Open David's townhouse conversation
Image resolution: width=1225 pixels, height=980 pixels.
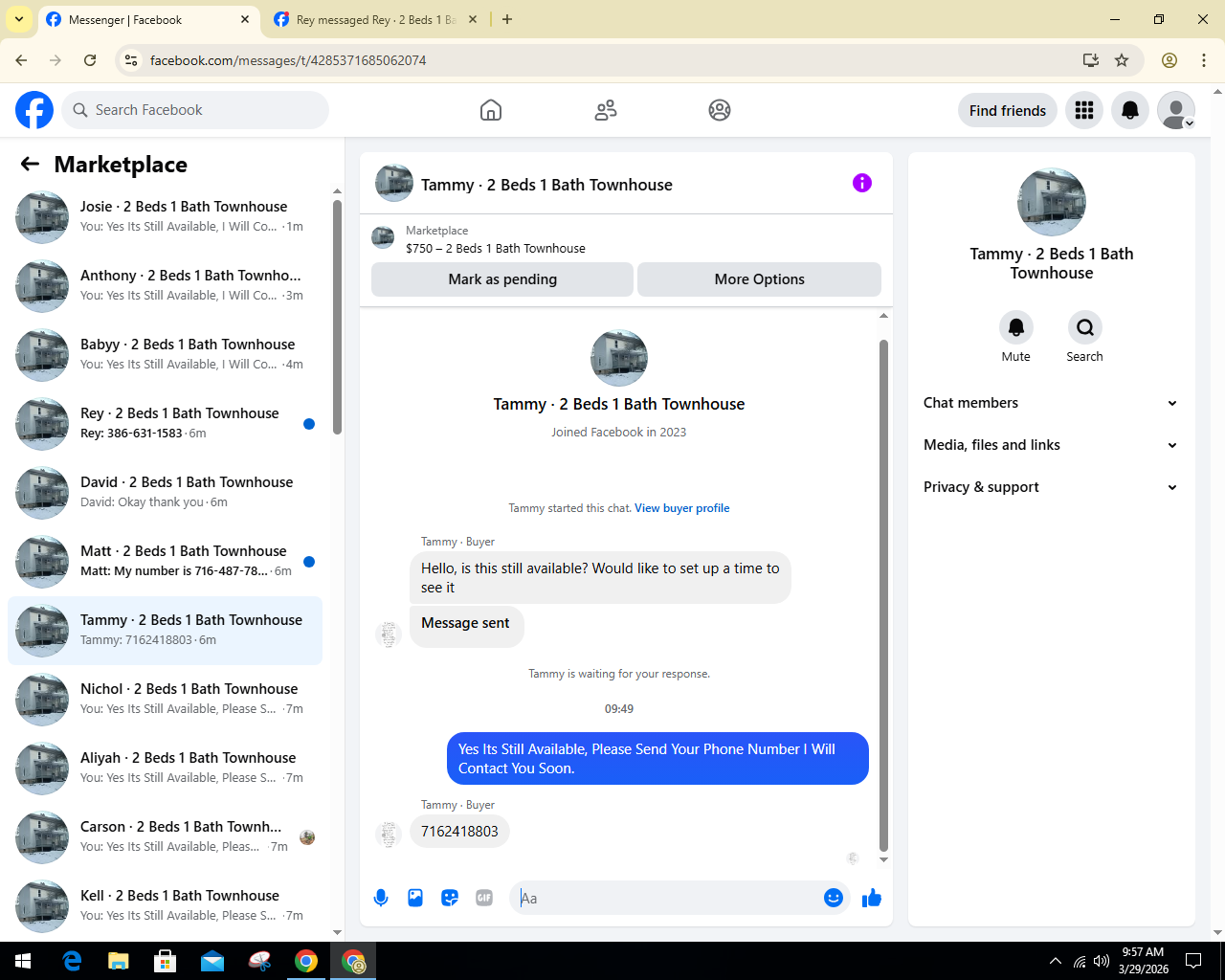tap(165, 493)
